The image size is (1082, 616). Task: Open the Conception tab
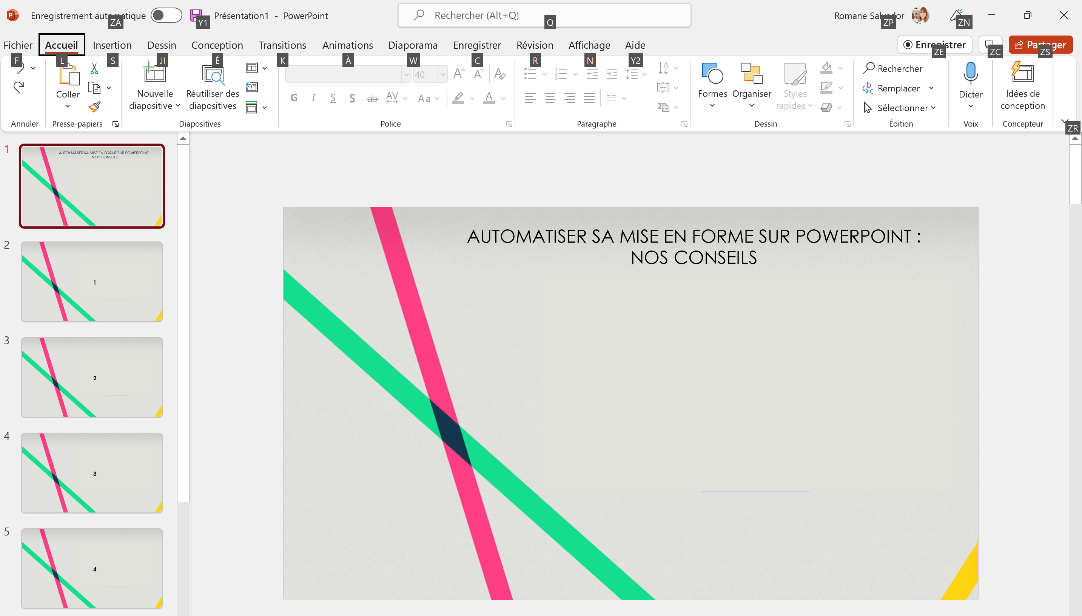[x=217, y=45]
